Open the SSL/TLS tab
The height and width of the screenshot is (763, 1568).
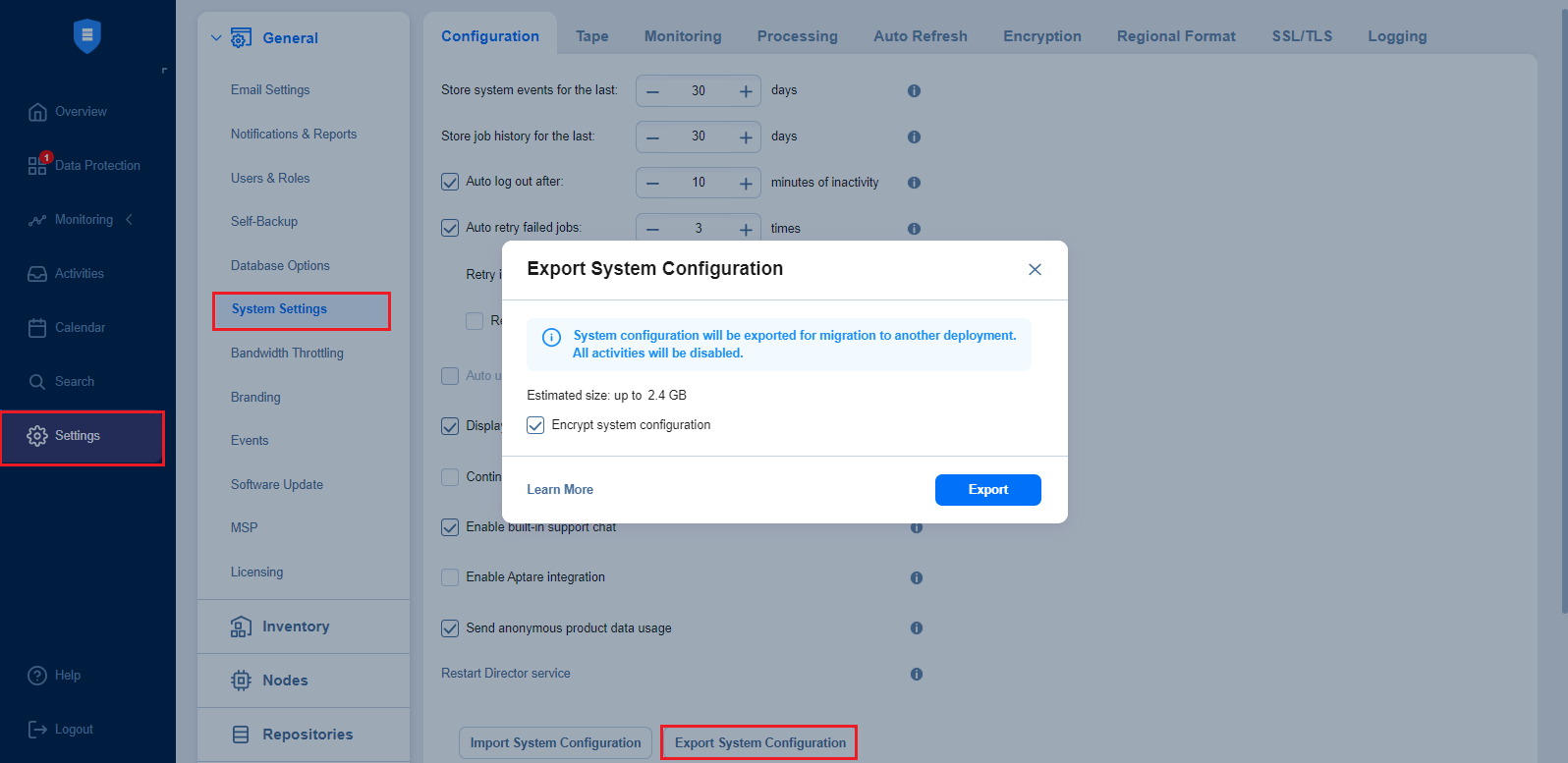coord(1302,36)
